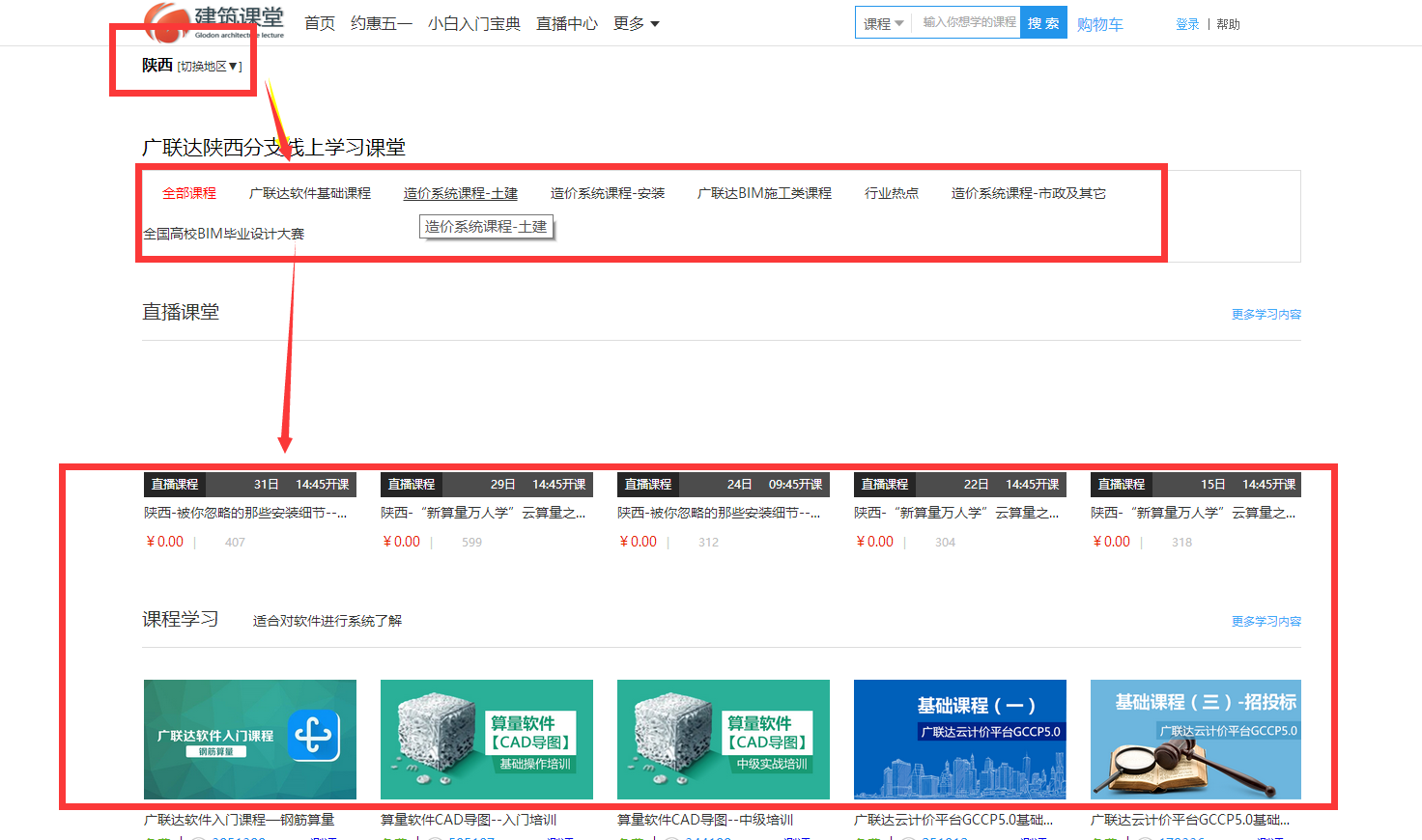Open thumbnail 算量软件CAD导图 基础操作培训
This screenshot has height=840, width=1422.
[487, 740]
